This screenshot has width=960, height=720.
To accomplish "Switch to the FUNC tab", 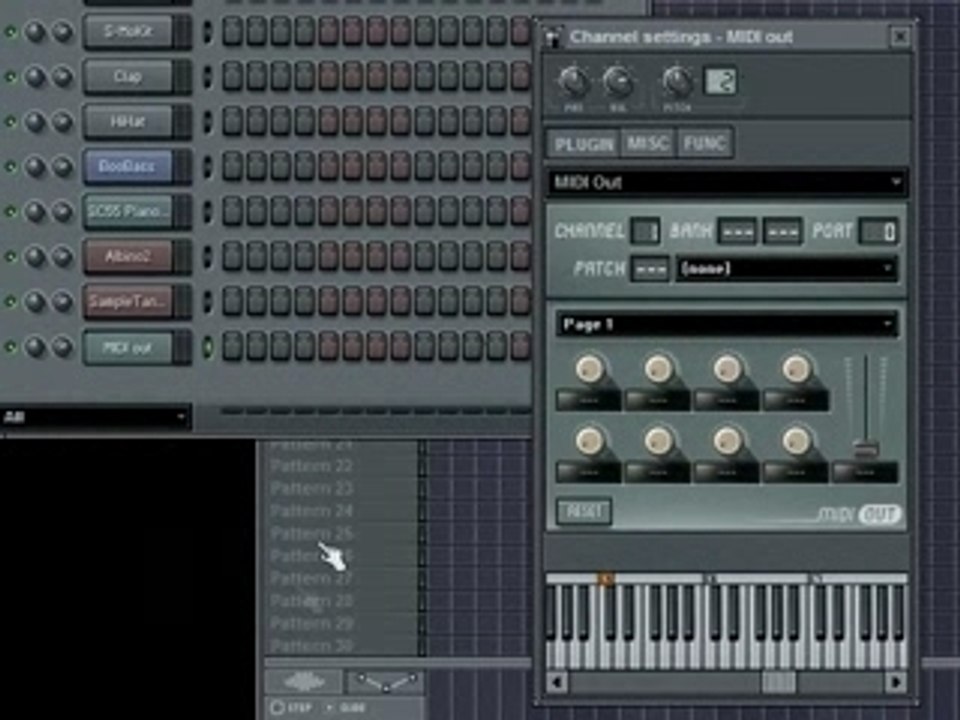I will (705, 144).
